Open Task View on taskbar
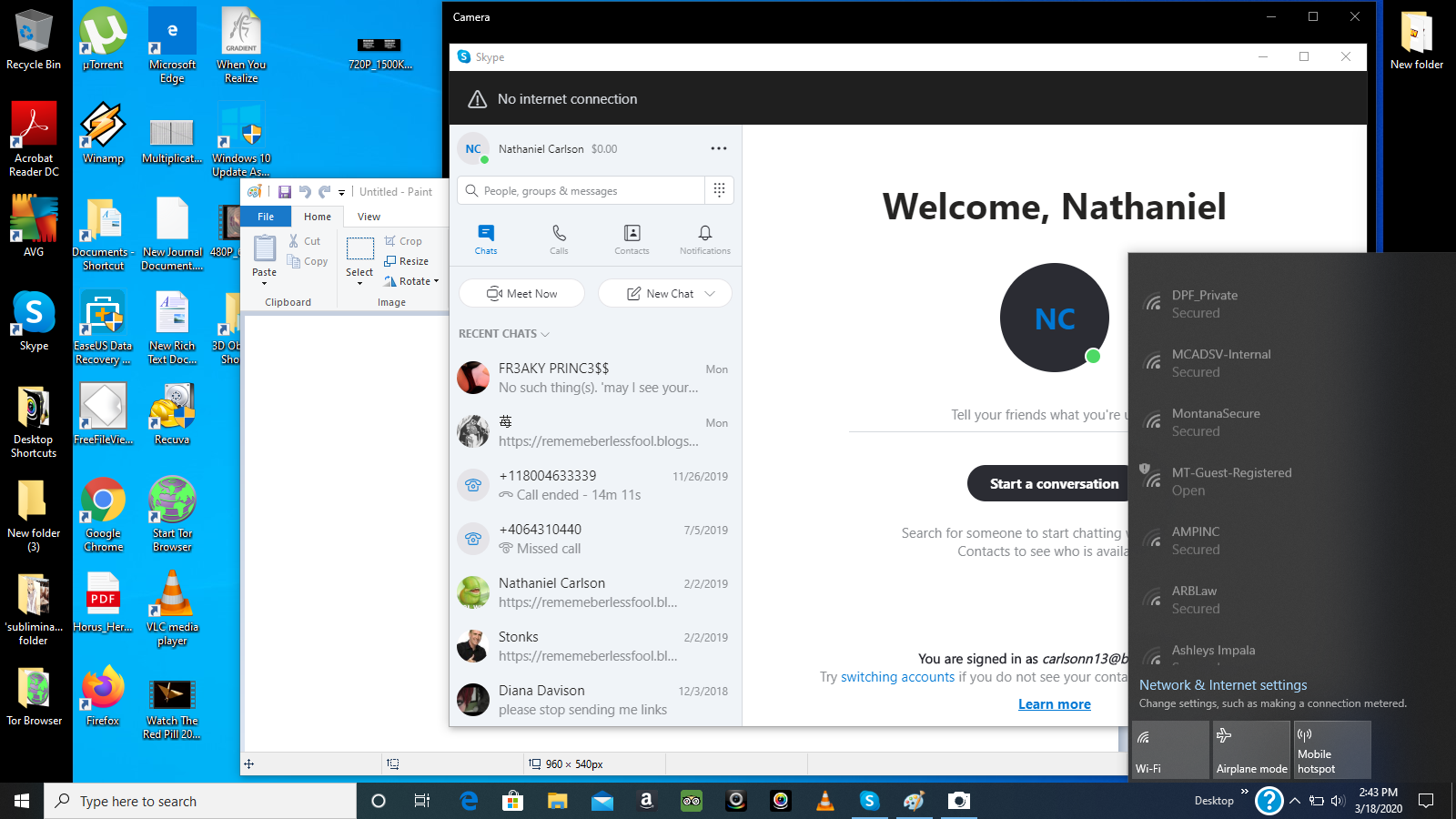This screenshot has height=819, width=1456. (x=422, y=801)
